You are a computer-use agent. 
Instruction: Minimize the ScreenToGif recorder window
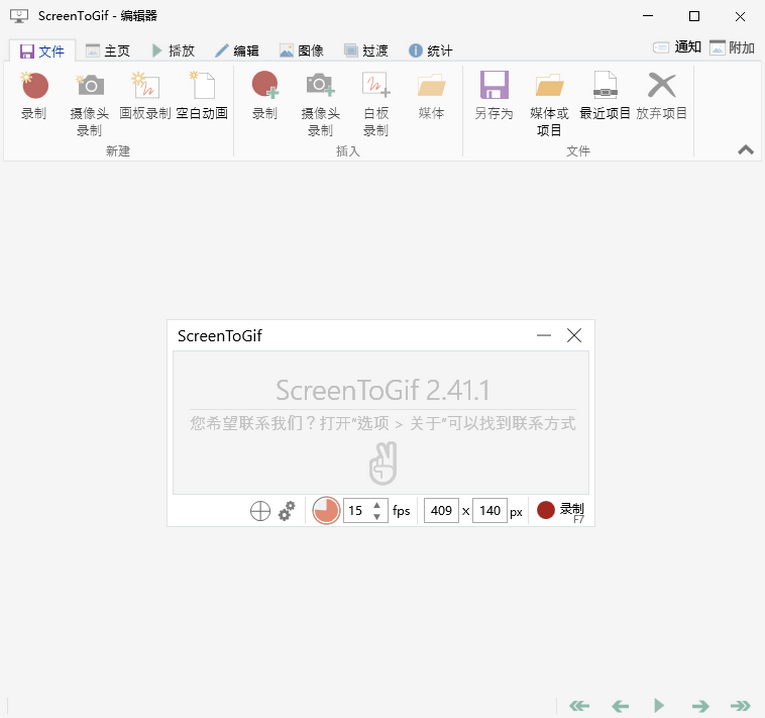(x=544, y=336)
